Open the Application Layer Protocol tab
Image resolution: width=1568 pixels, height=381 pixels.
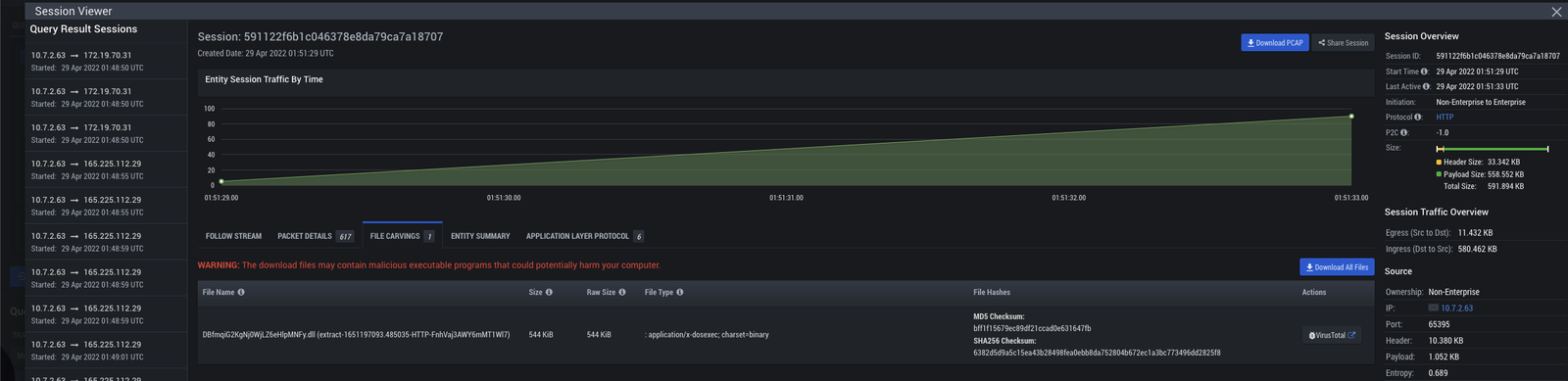point(585,236)
